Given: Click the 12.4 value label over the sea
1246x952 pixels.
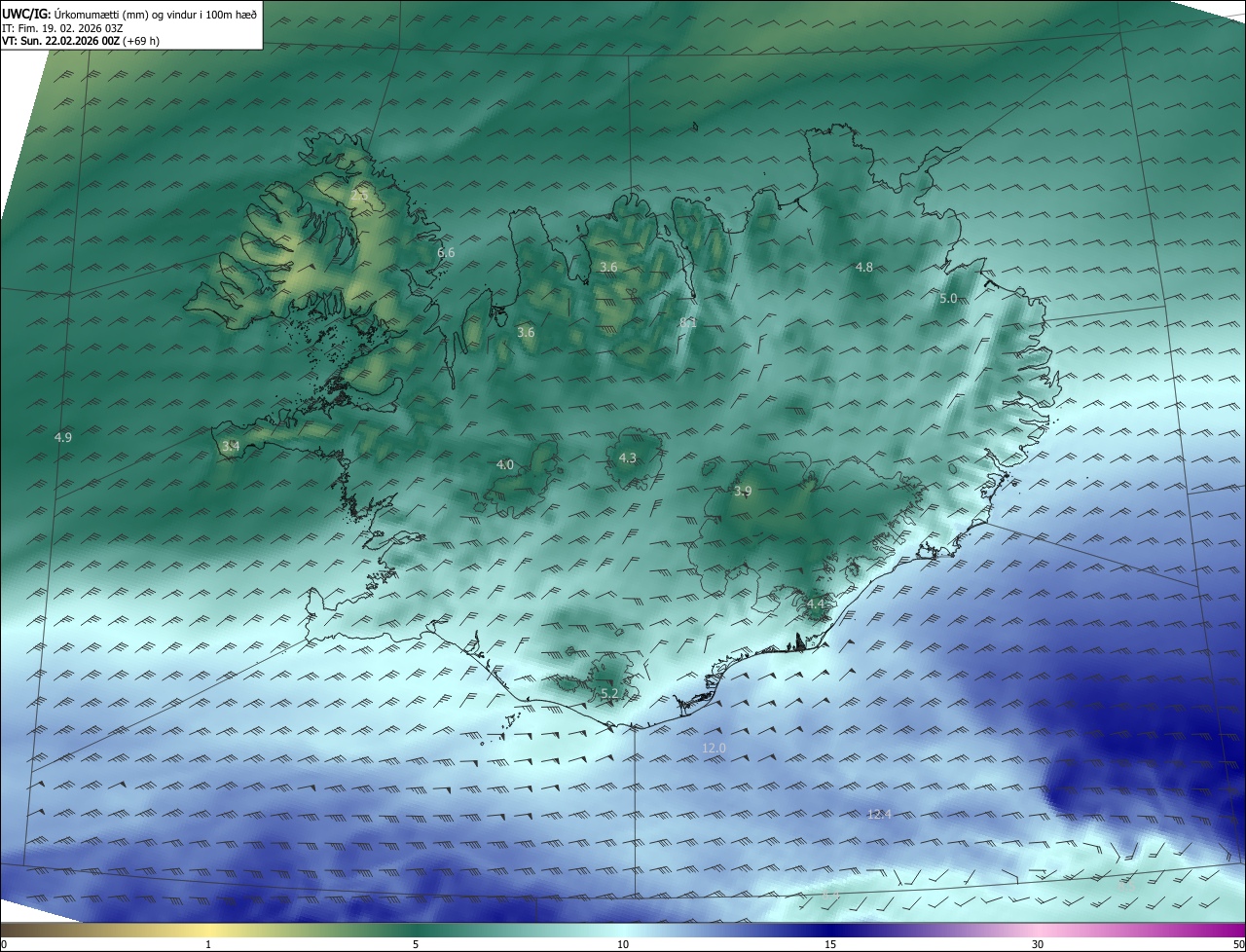Looking at the screenshot, I should pyautogui.click(x=879, y=814).
